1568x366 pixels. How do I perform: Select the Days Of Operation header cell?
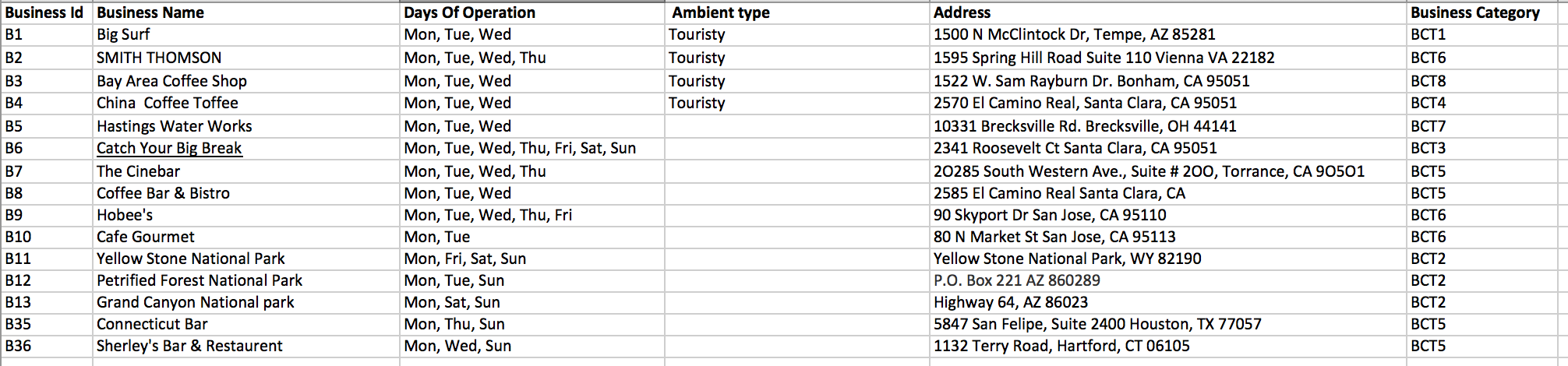[531, 12]
